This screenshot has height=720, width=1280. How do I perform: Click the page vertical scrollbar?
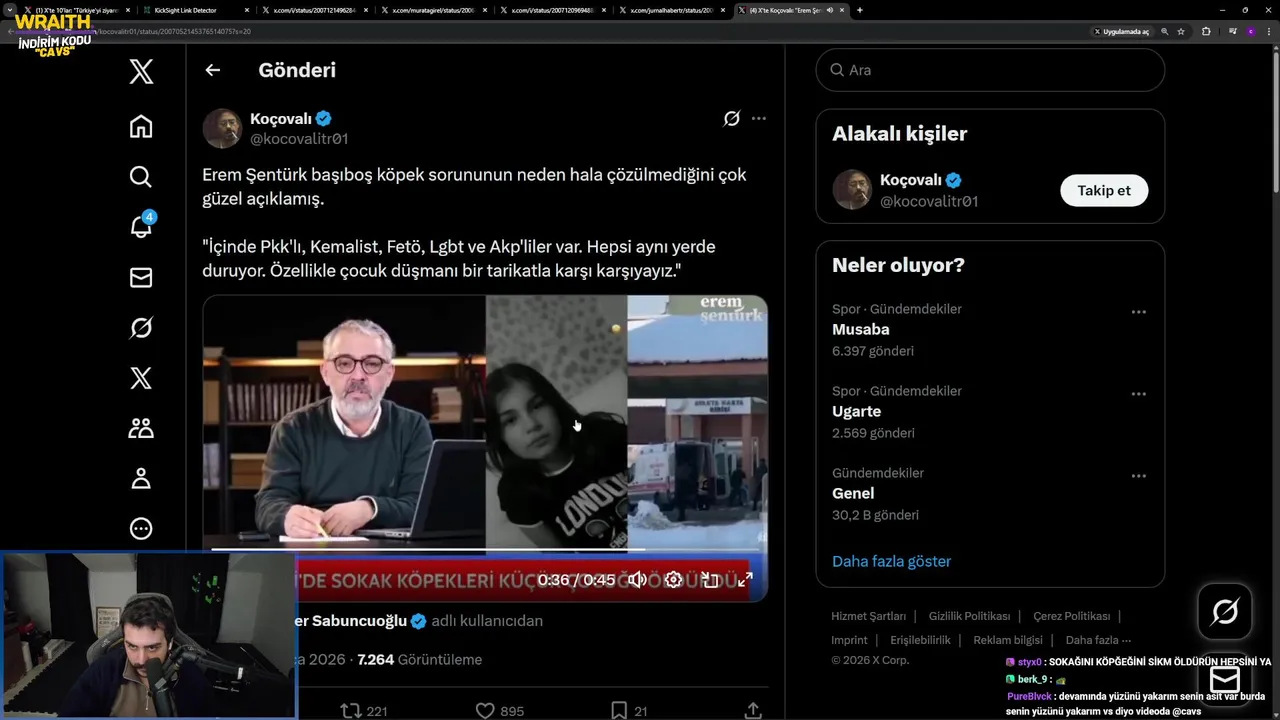point(1275,120)
